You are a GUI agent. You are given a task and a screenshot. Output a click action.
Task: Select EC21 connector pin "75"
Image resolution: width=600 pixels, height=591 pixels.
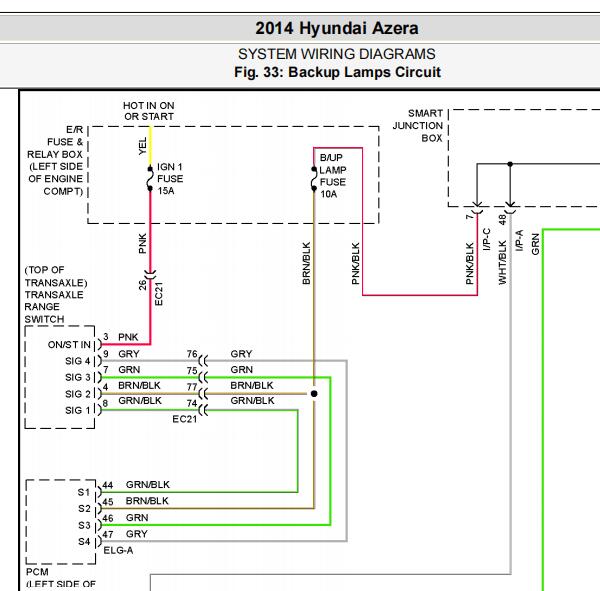pos(192,371)
